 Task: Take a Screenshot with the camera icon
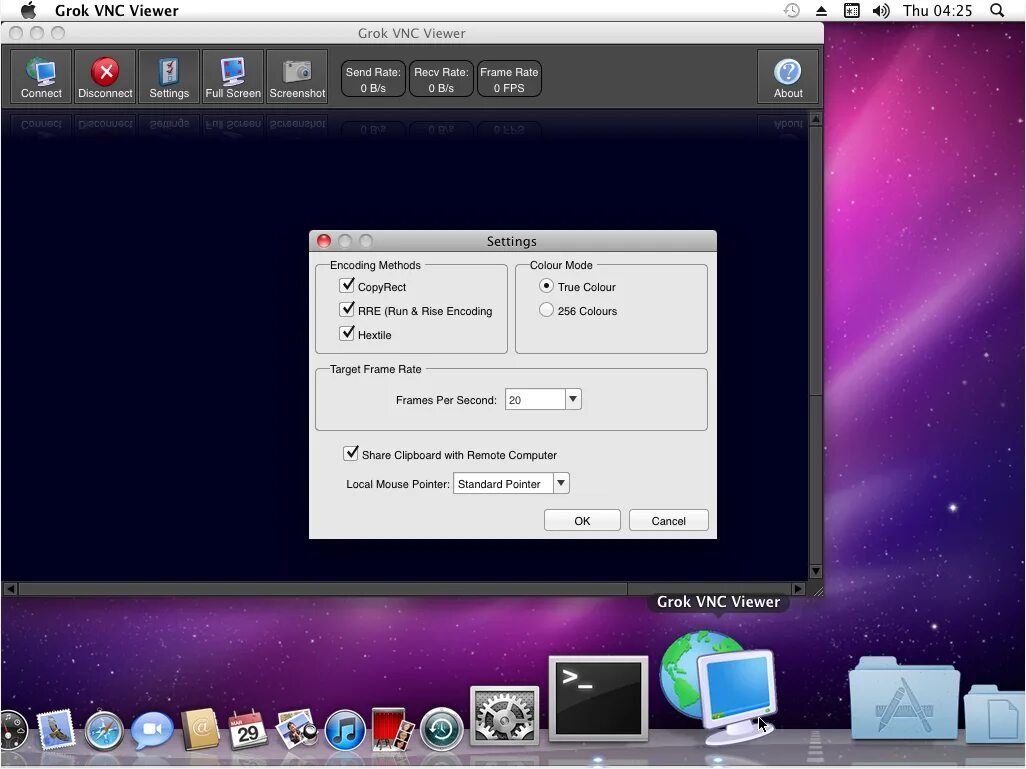click(x=297, y=77)
